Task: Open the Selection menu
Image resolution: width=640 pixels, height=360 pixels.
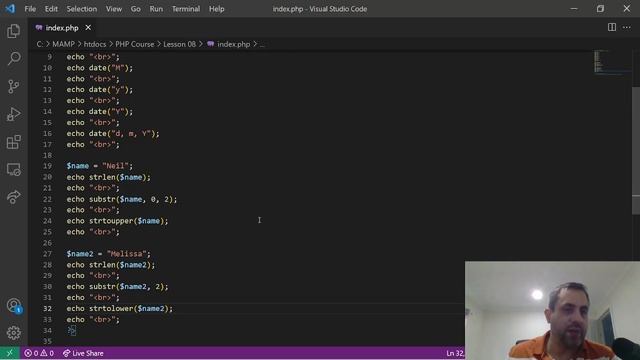Action: (x=82, y=9)
